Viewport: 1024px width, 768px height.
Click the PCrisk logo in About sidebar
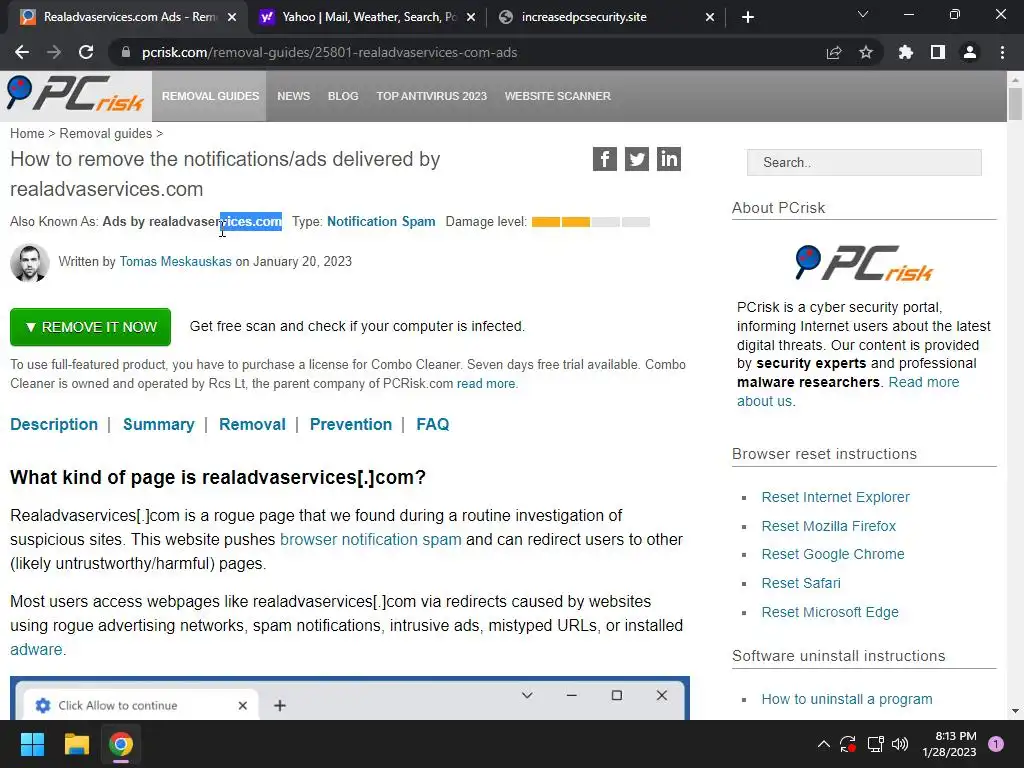point(864,263)
